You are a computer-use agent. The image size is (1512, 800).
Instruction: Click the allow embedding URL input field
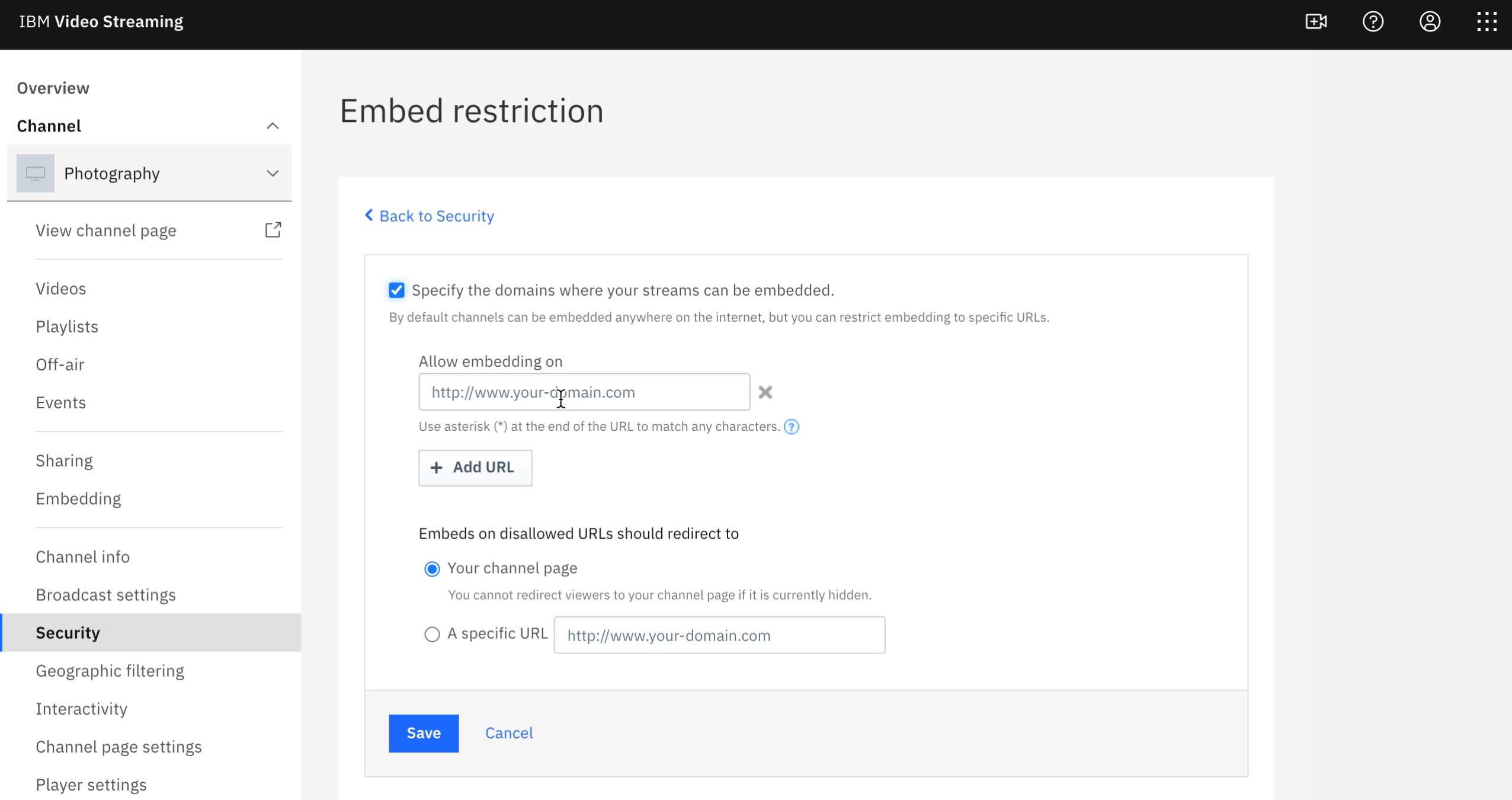(x=583, y=392)
